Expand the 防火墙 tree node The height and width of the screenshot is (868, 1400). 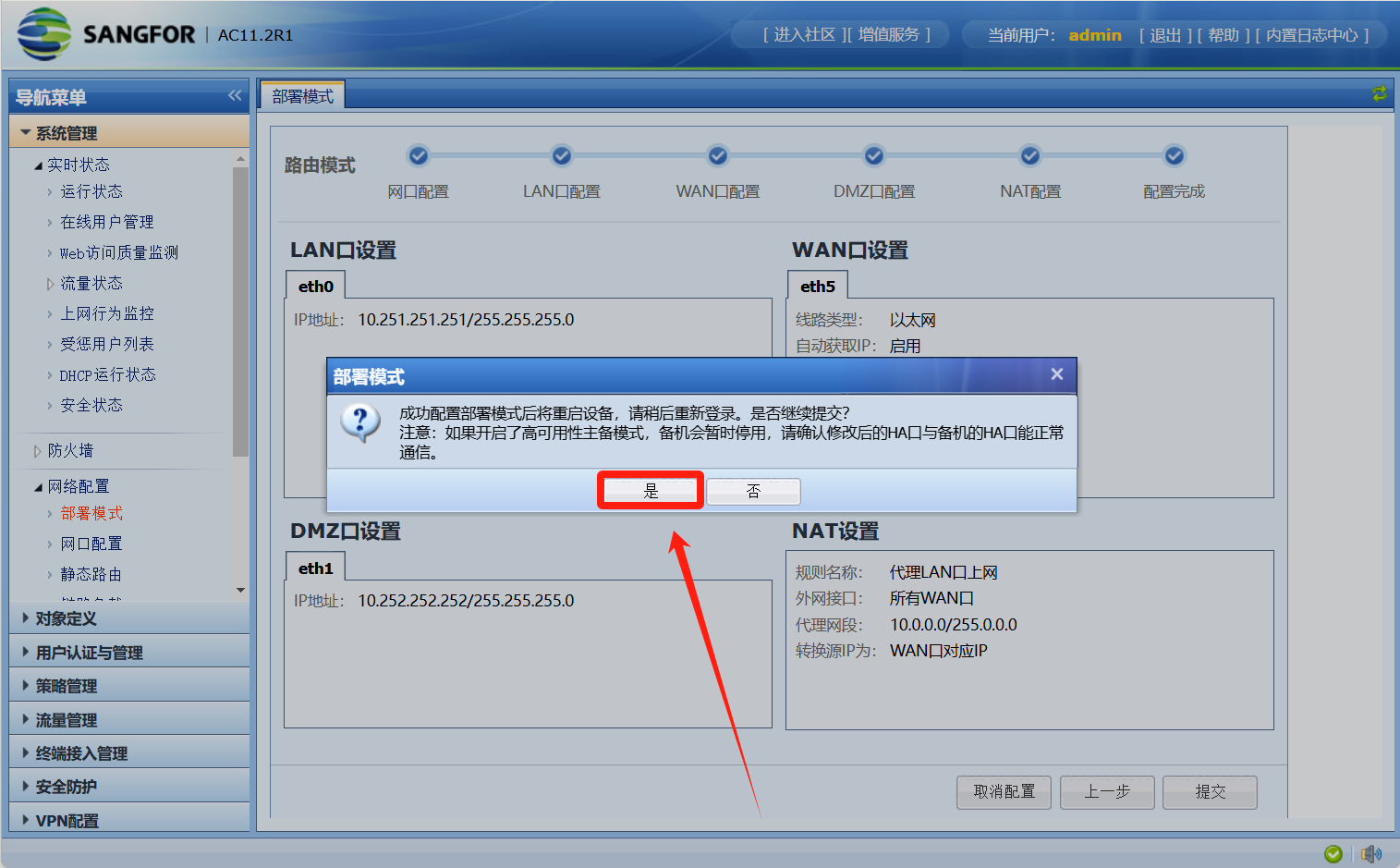[70, 450]
